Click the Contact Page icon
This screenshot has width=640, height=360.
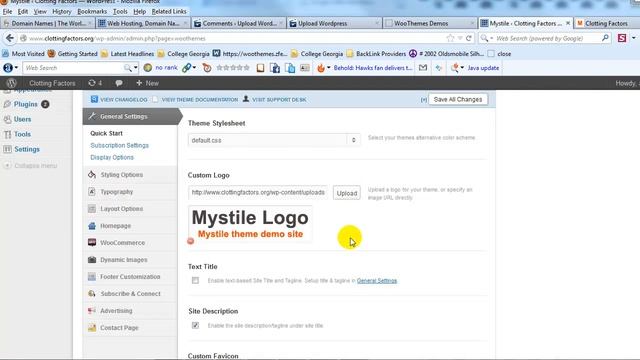click(x=92, y=327)
